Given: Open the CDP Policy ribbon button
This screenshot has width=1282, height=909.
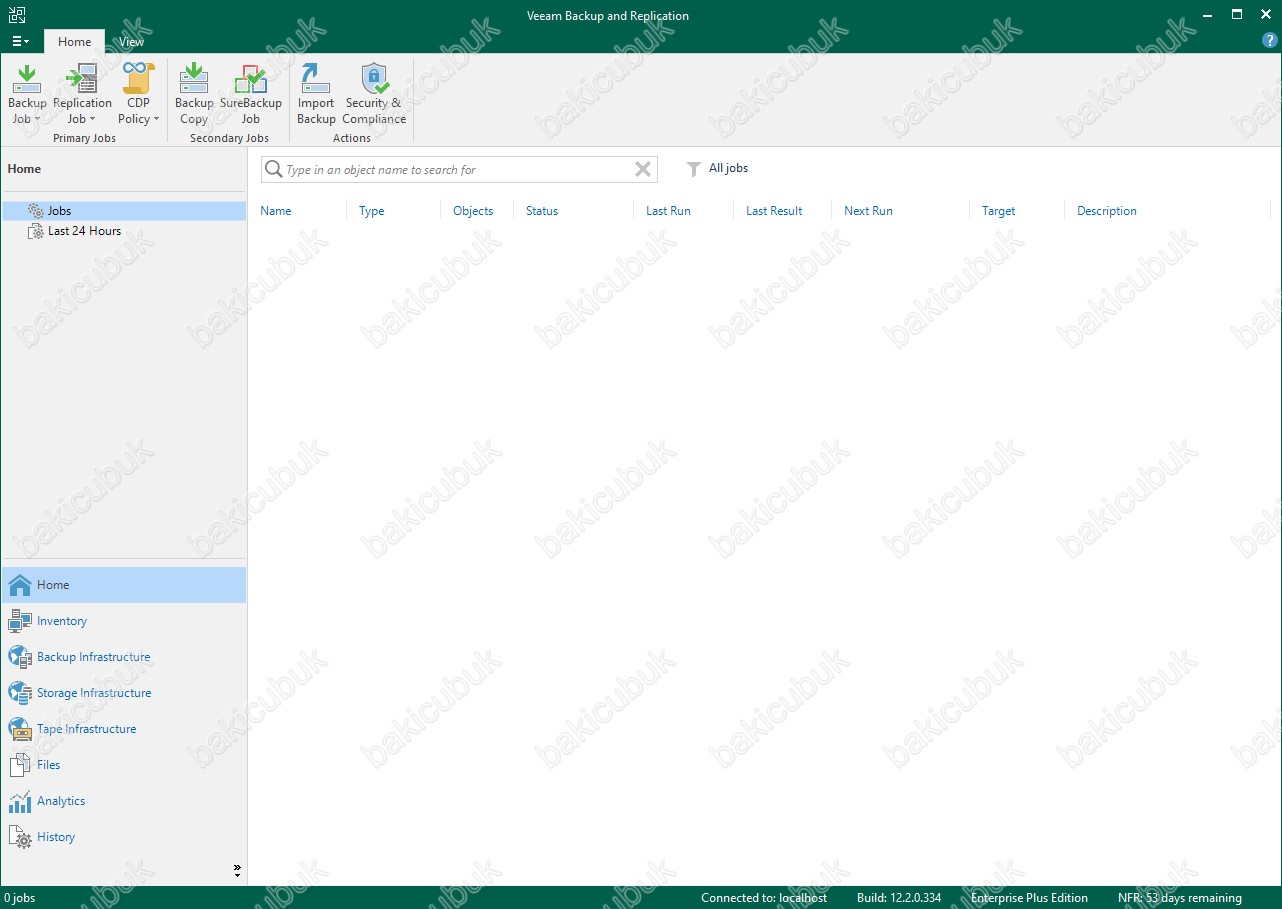Looking at the screenshot, I should pos(138,94).
